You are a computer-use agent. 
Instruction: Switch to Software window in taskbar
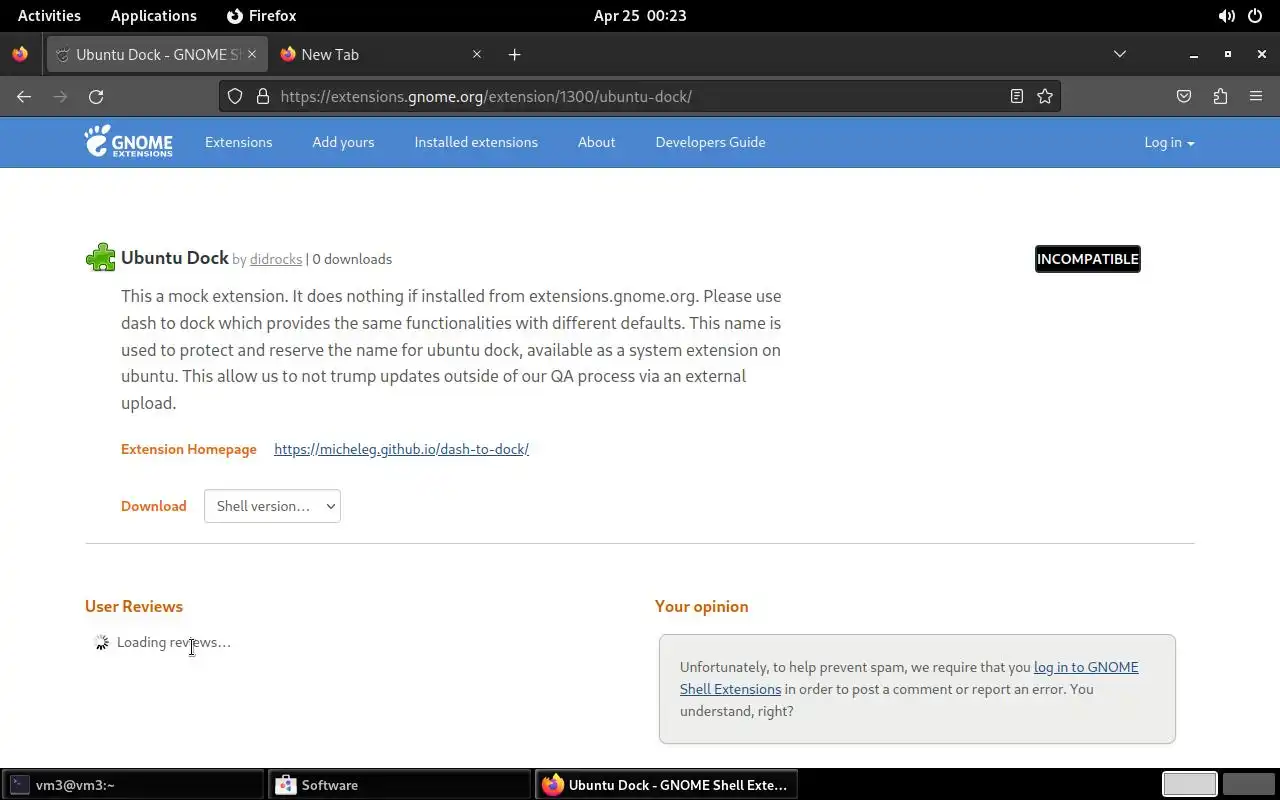400,785
